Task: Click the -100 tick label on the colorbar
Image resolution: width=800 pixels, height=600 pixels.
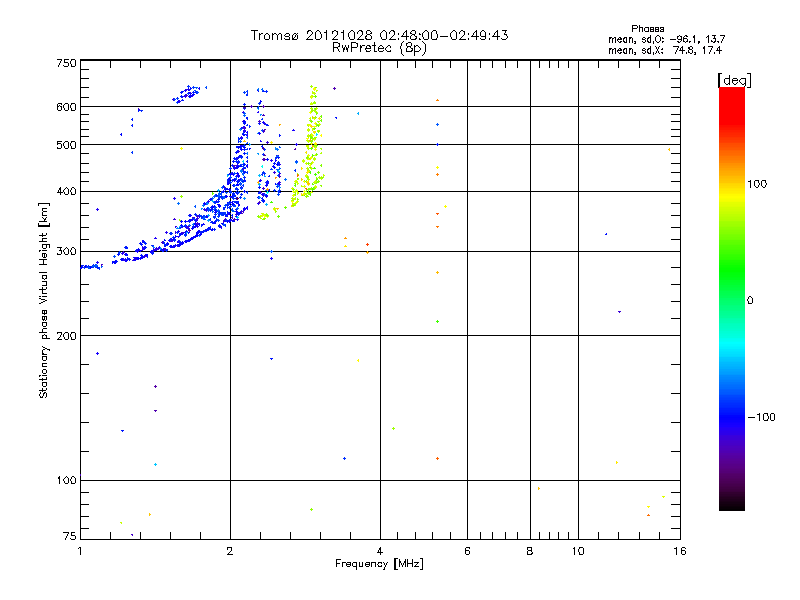Action: click(x=764, y=417)
